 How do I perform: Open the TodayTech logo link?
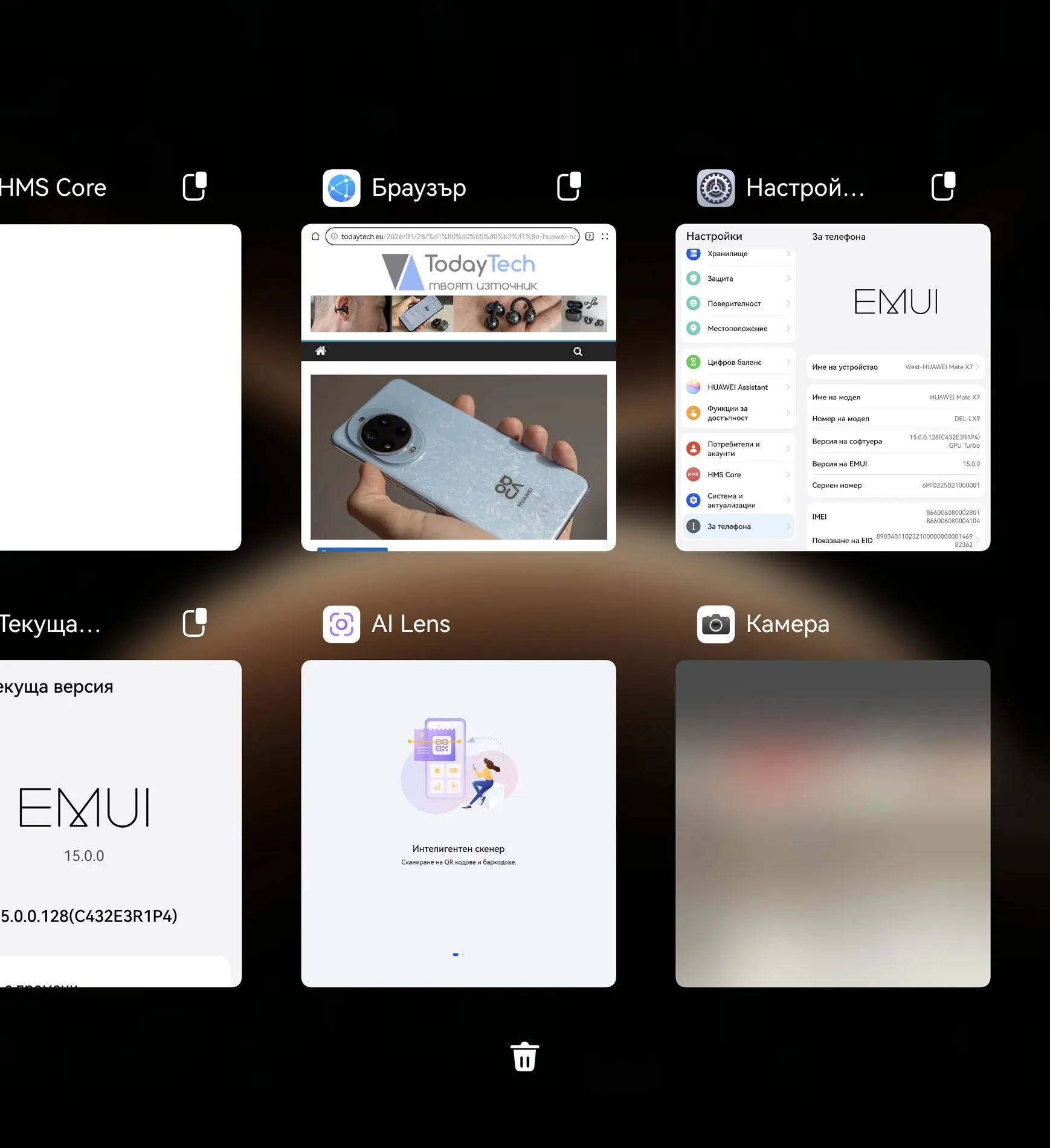pos(459,271)
